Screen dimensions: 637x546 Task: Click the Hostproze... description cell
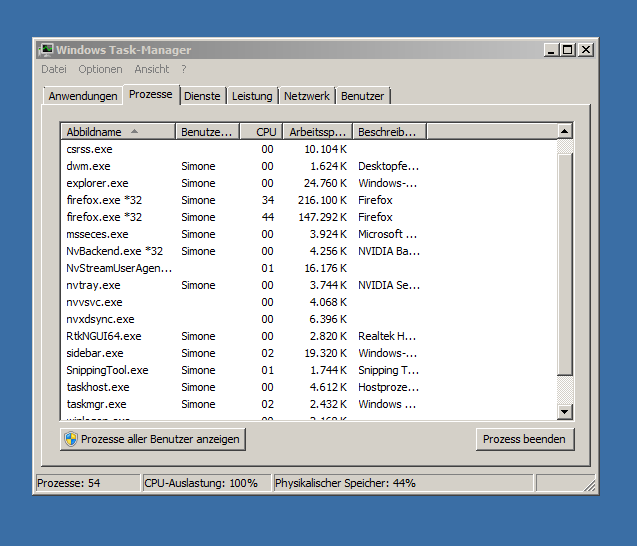pyautogui.click(x=388, y=388)
